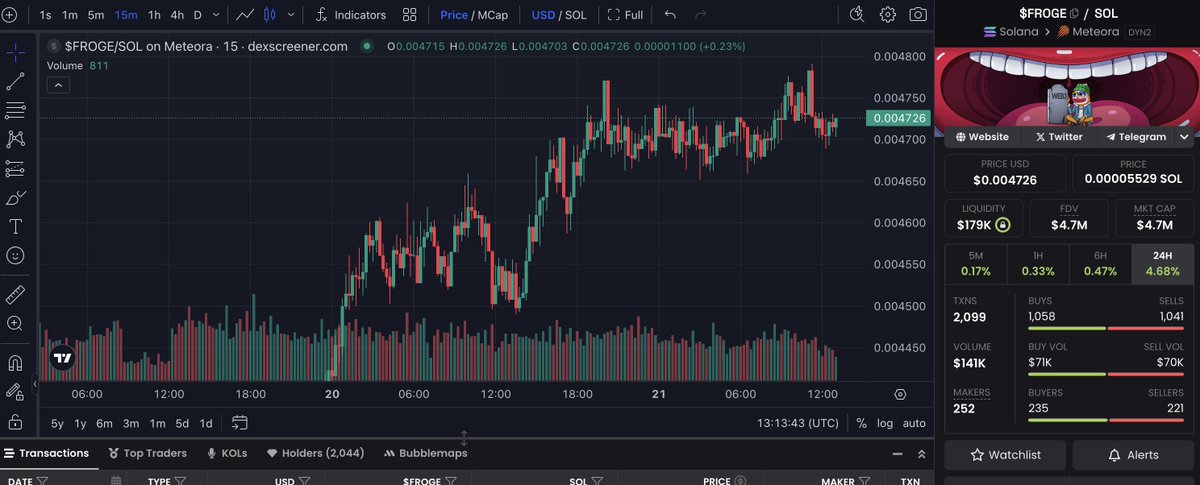Viewport: 1200px width, 485px height.
Task: Open the token Telegram link
Action: pyautogui.click(x=1135, y=136)
